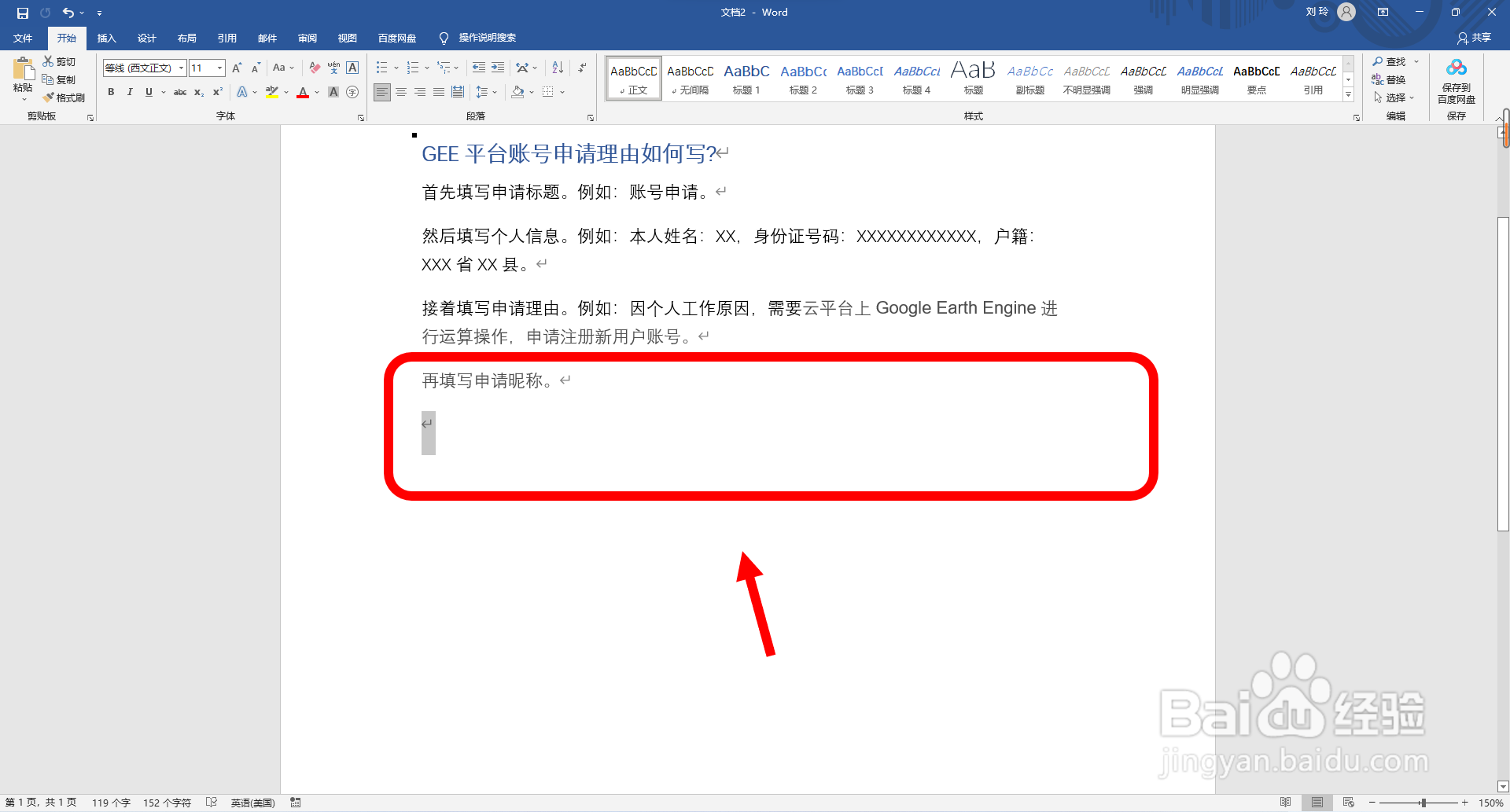Click word count 119 个字
This screenshot has height=812, width=1510.
(x=111, y=803)
